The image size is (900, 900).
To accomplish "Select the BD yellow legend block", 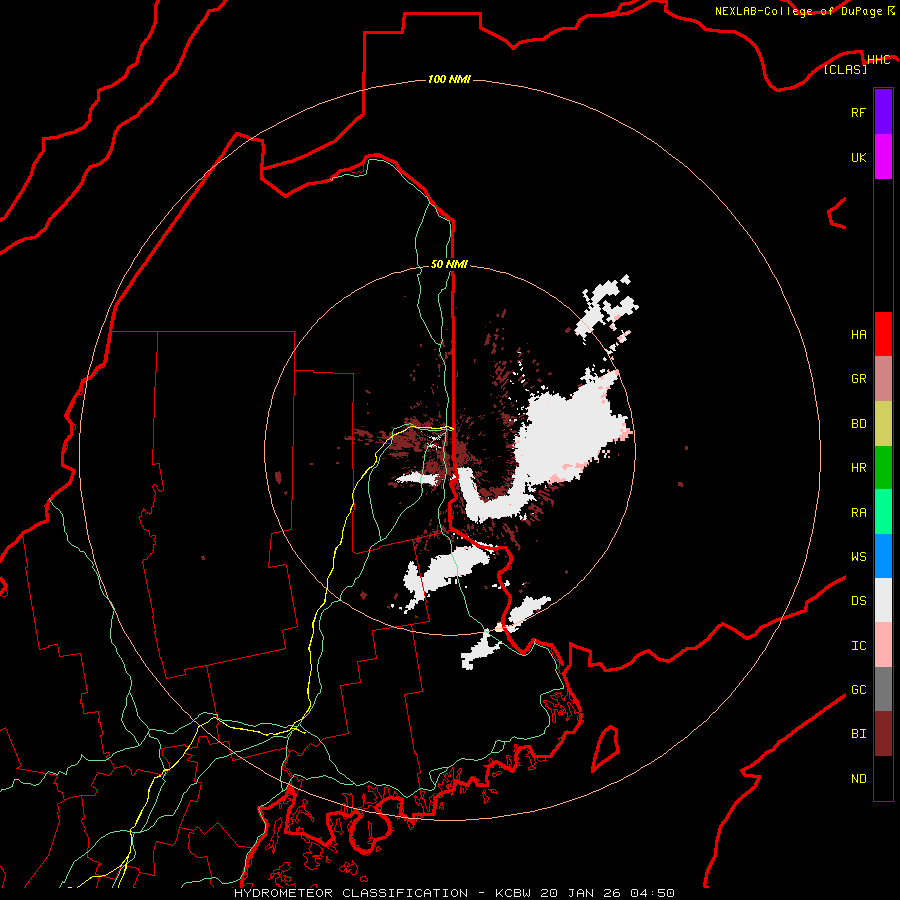I will pos(883,424).
